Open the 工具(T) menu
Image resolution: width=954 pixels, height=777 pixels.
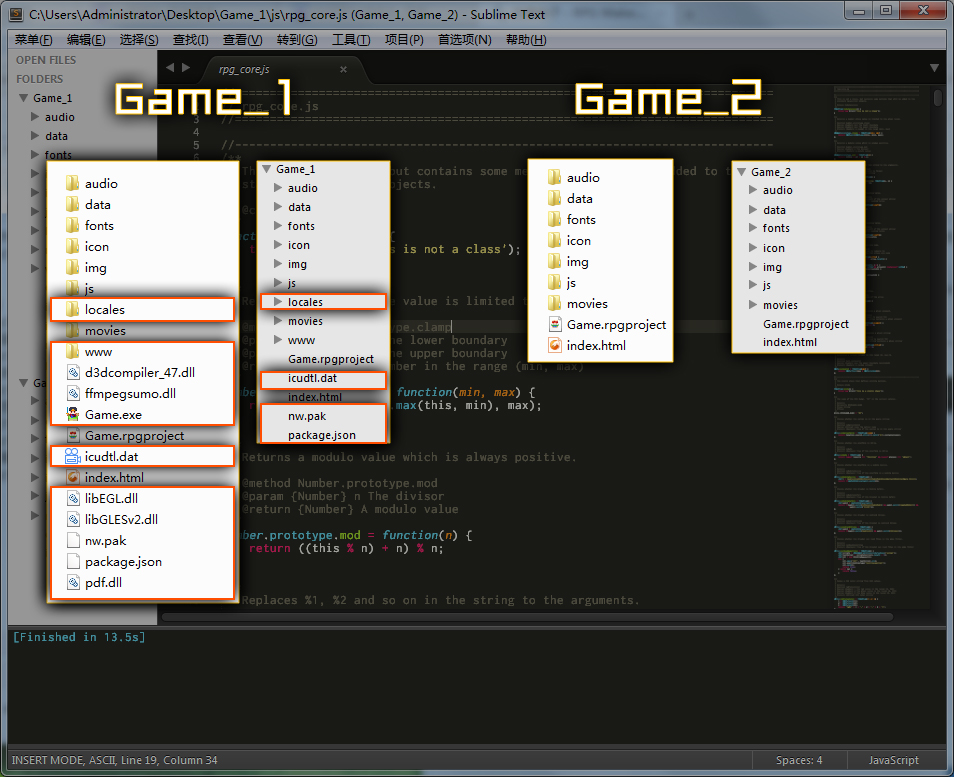[350, 40]
